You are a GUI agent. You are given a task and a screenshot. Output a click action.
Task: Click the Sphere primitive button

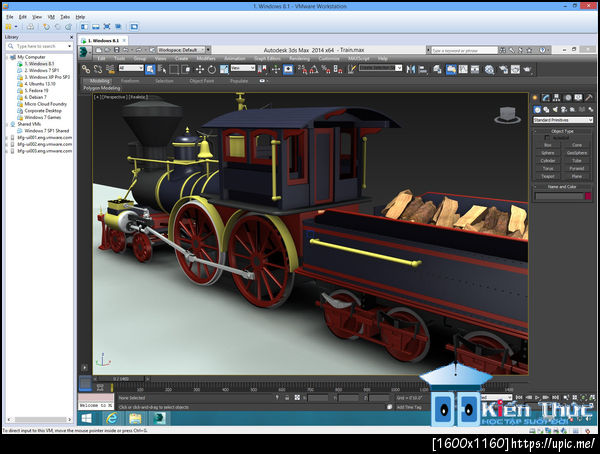547,152
